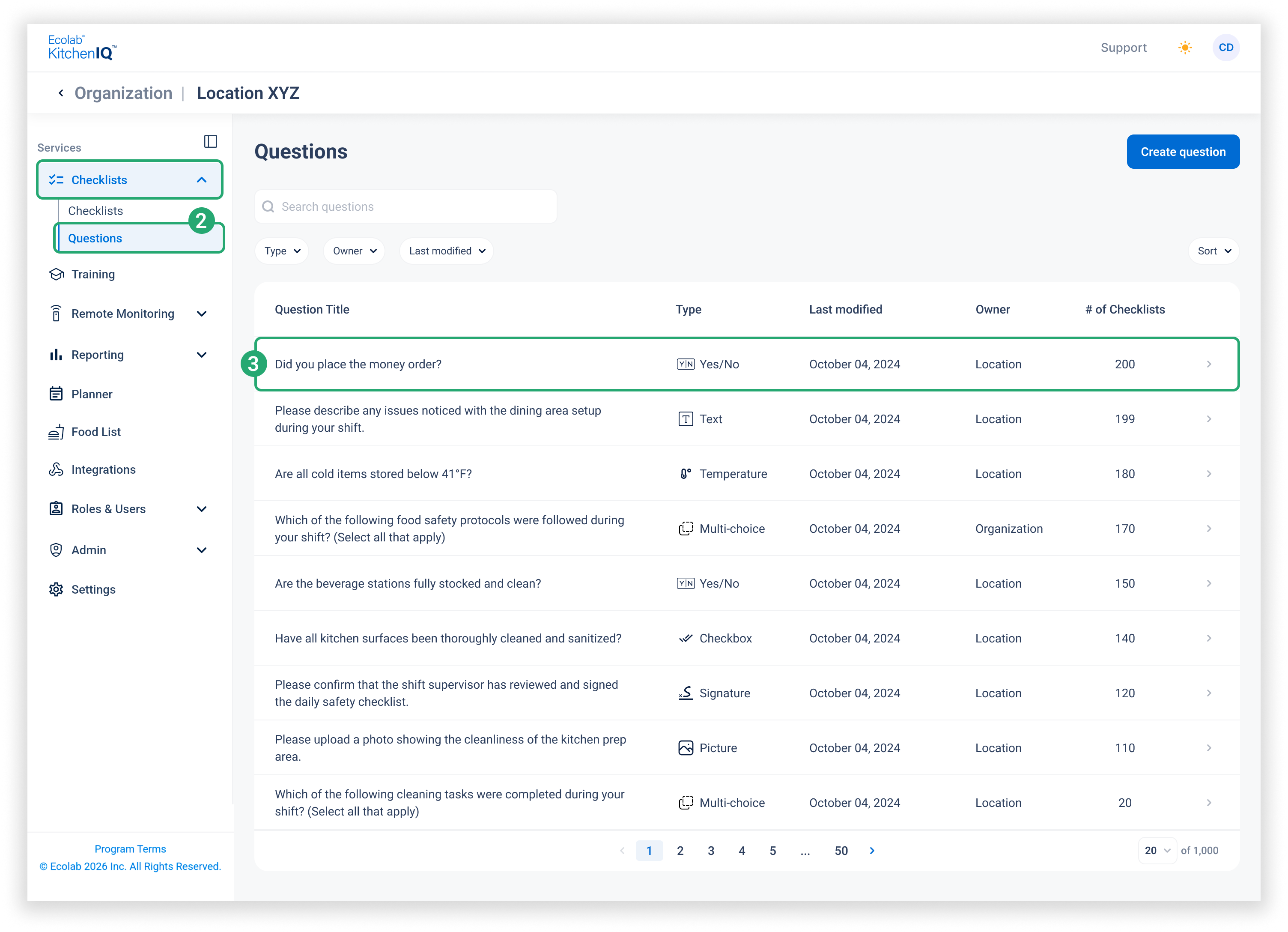The height and width of the screenshot is (932, 1288).
Task: Click the Organization owner cell
Action: (x=1008, y=529)
